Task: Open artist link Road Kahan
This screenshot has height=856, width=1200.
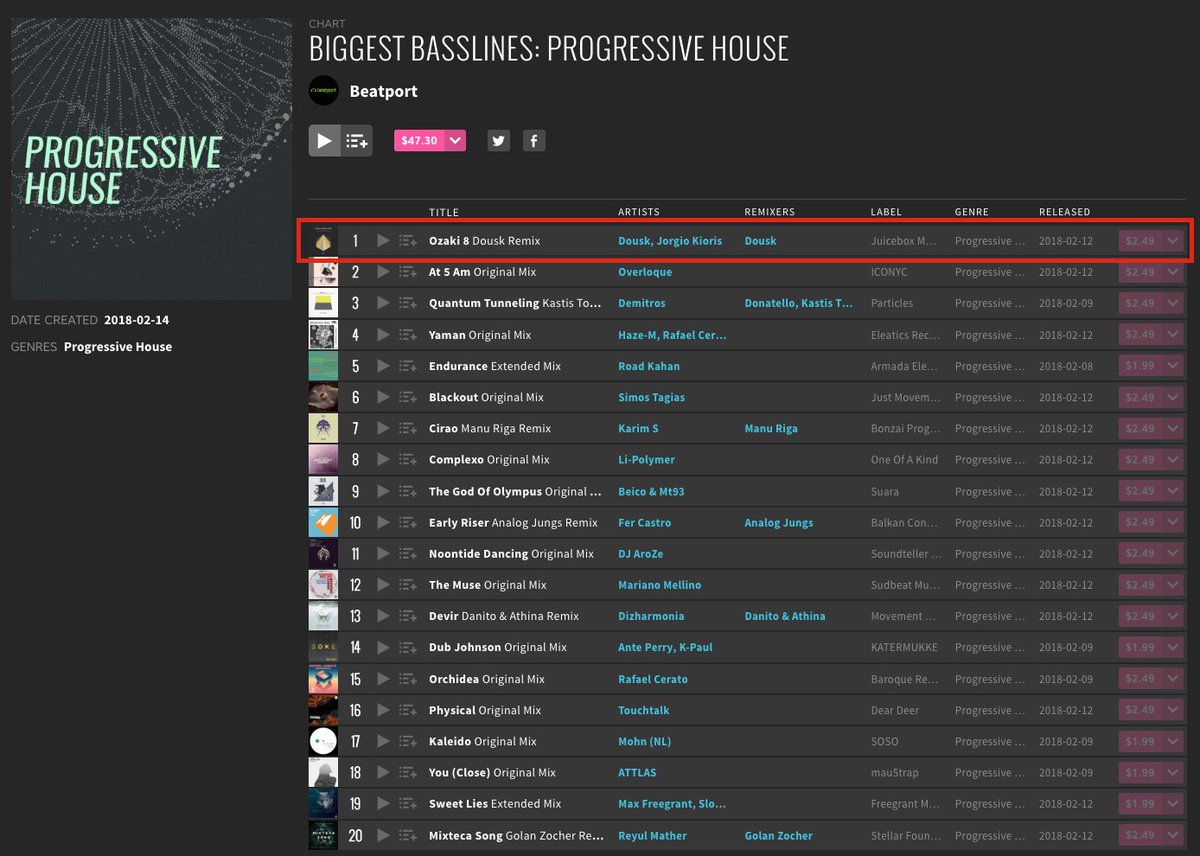Action: click(x=649, y=366)
